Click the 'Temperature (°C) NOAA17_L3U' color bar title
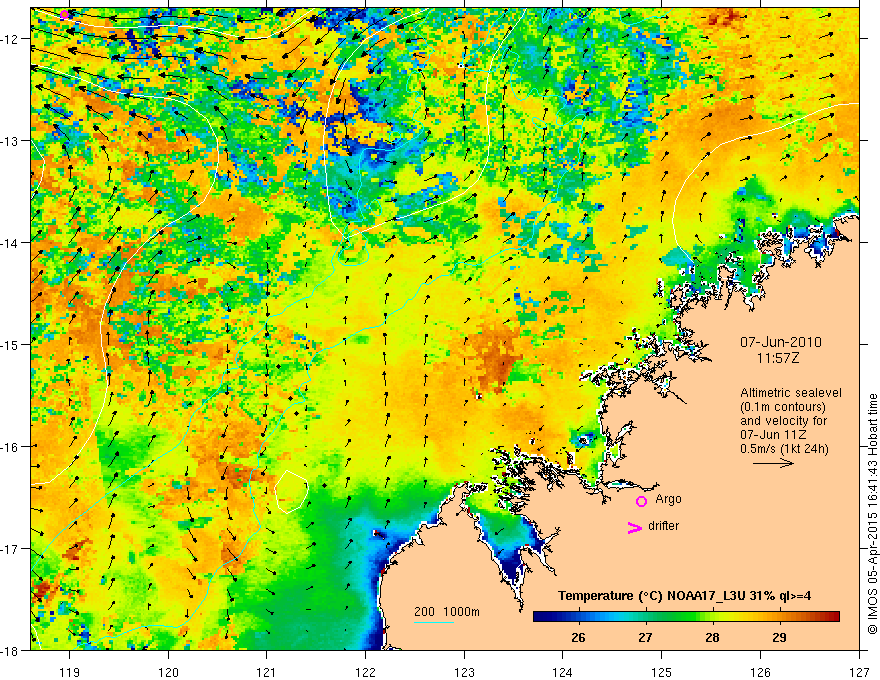 (684, 596)
